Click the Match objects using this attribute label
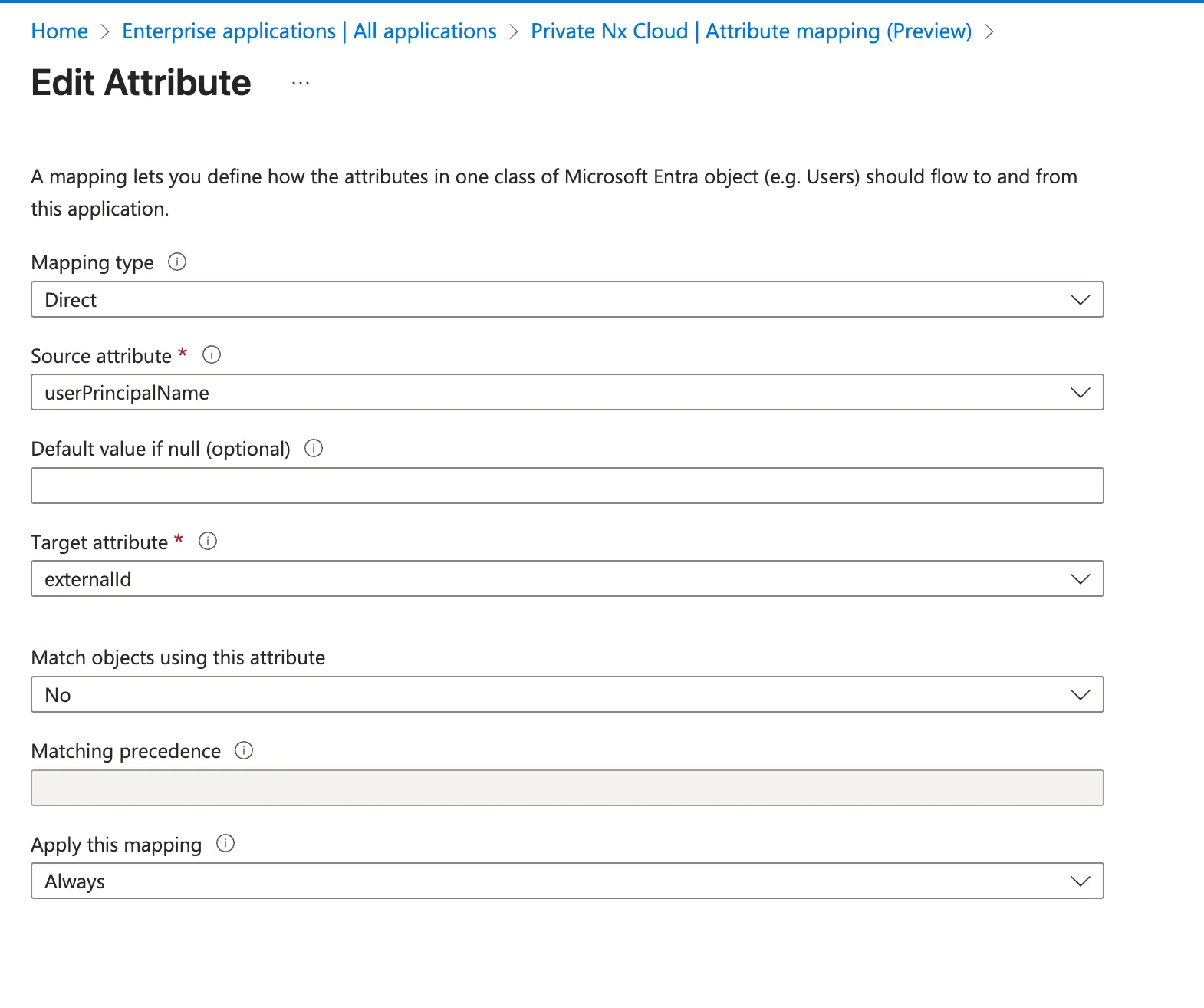Screen dimensions: 1204x1008 click(178, 658)
